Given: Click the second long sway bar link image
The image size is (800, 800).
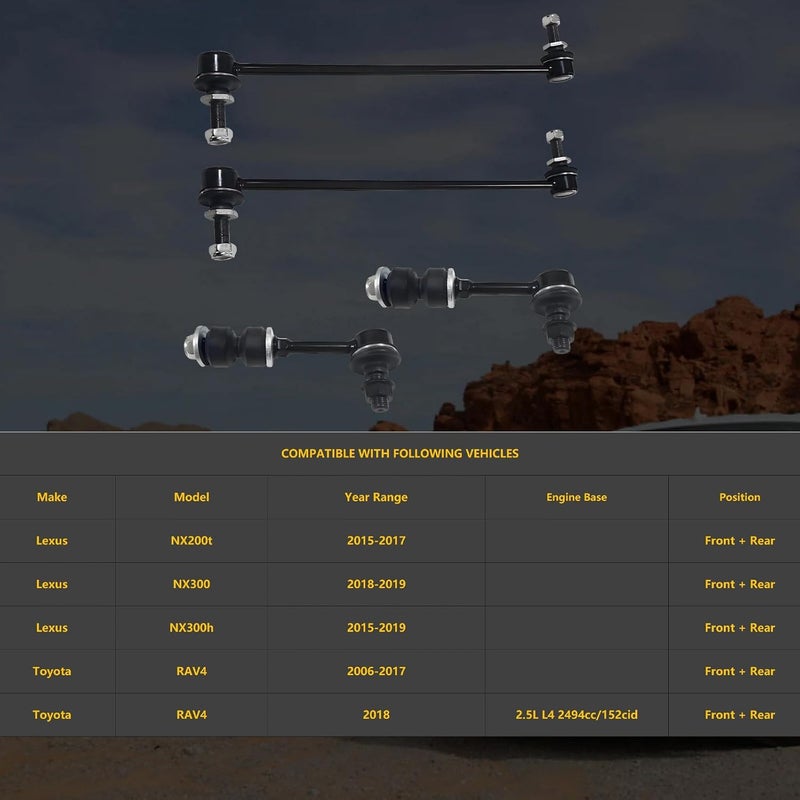Looking at the screenshot, I should (x=388, y=185).
